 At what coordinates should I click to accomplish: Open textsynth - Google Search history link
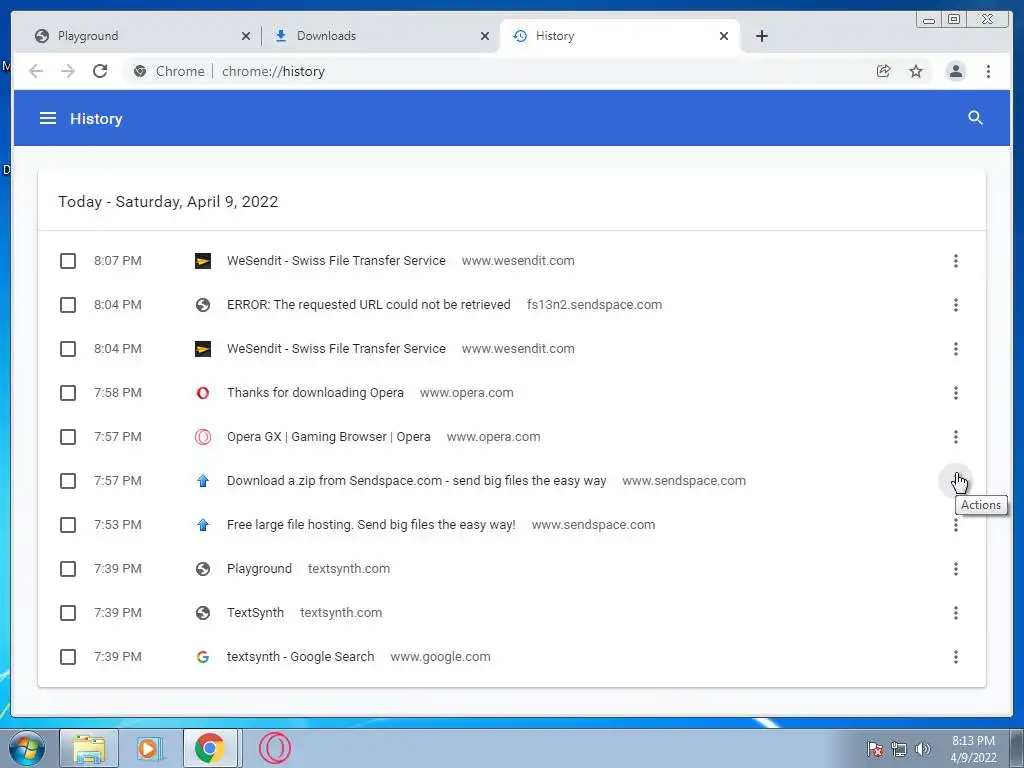pos(300,657)
